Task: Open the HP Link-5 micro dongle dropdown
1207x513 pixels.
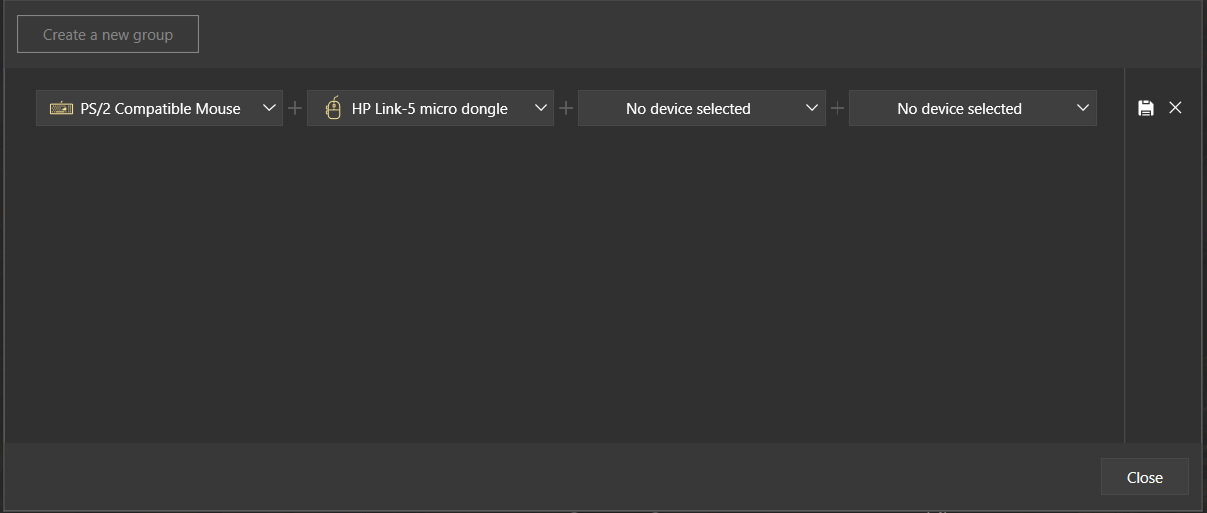Action: [x=430, y=108]
